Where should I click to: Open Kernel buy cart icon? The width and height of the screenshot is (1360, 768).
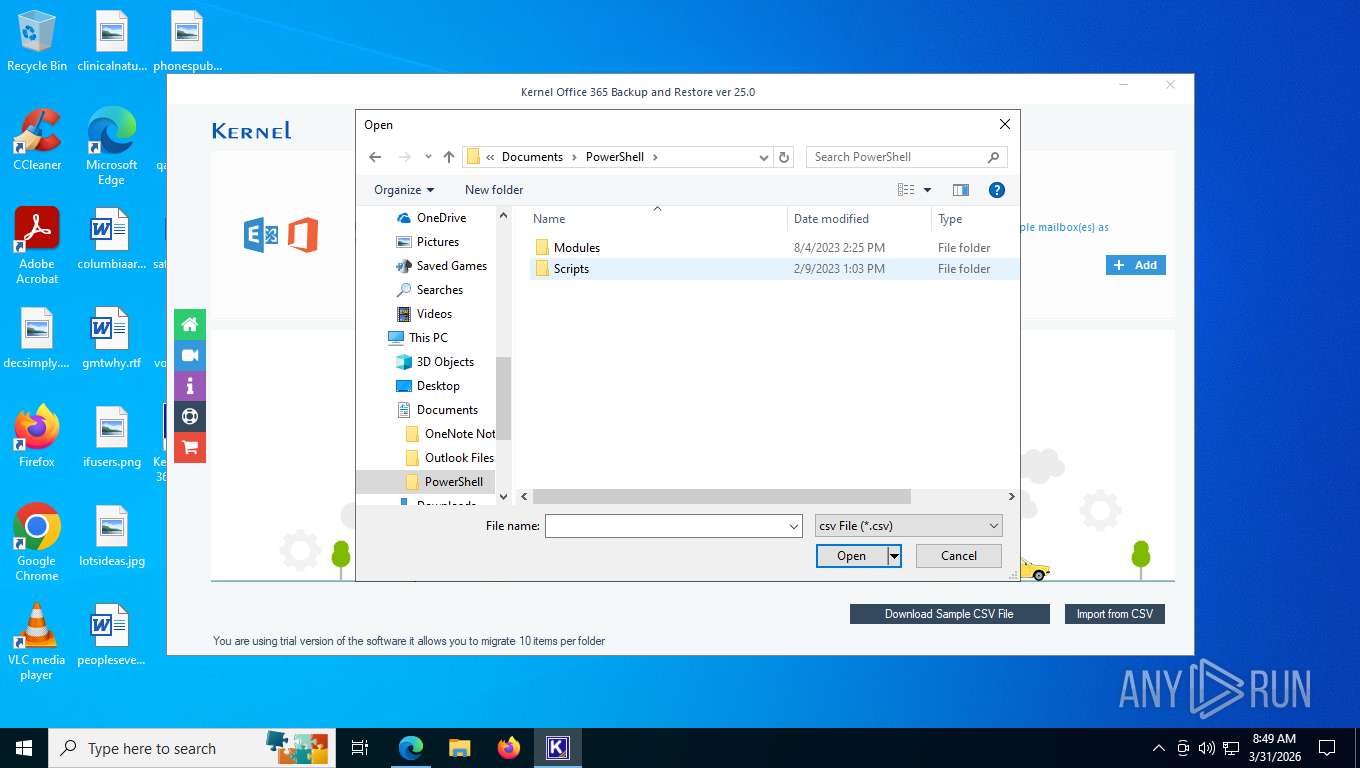(x=190, y=447)
